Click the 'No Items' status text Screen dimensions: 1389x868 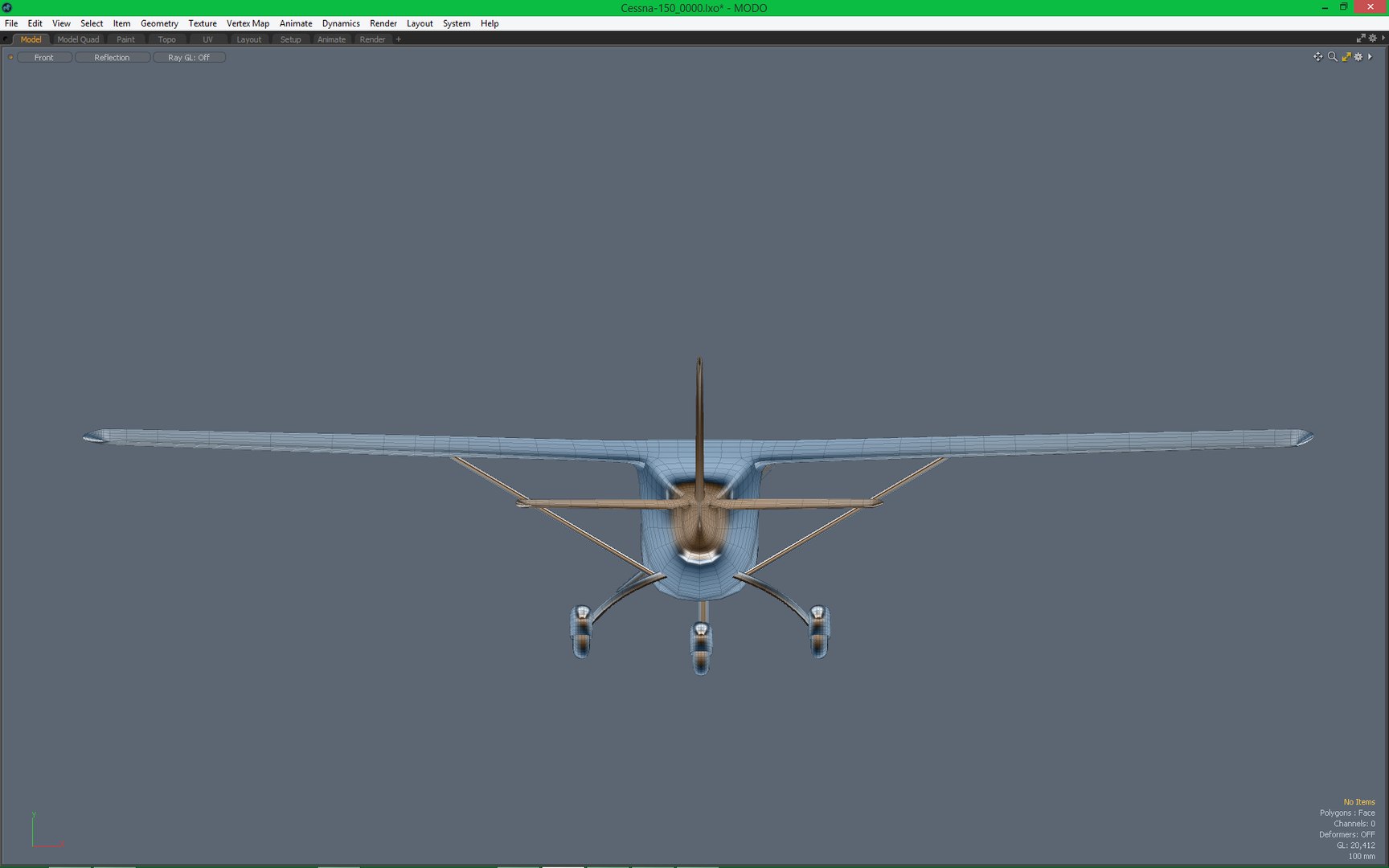(1359, 802)
